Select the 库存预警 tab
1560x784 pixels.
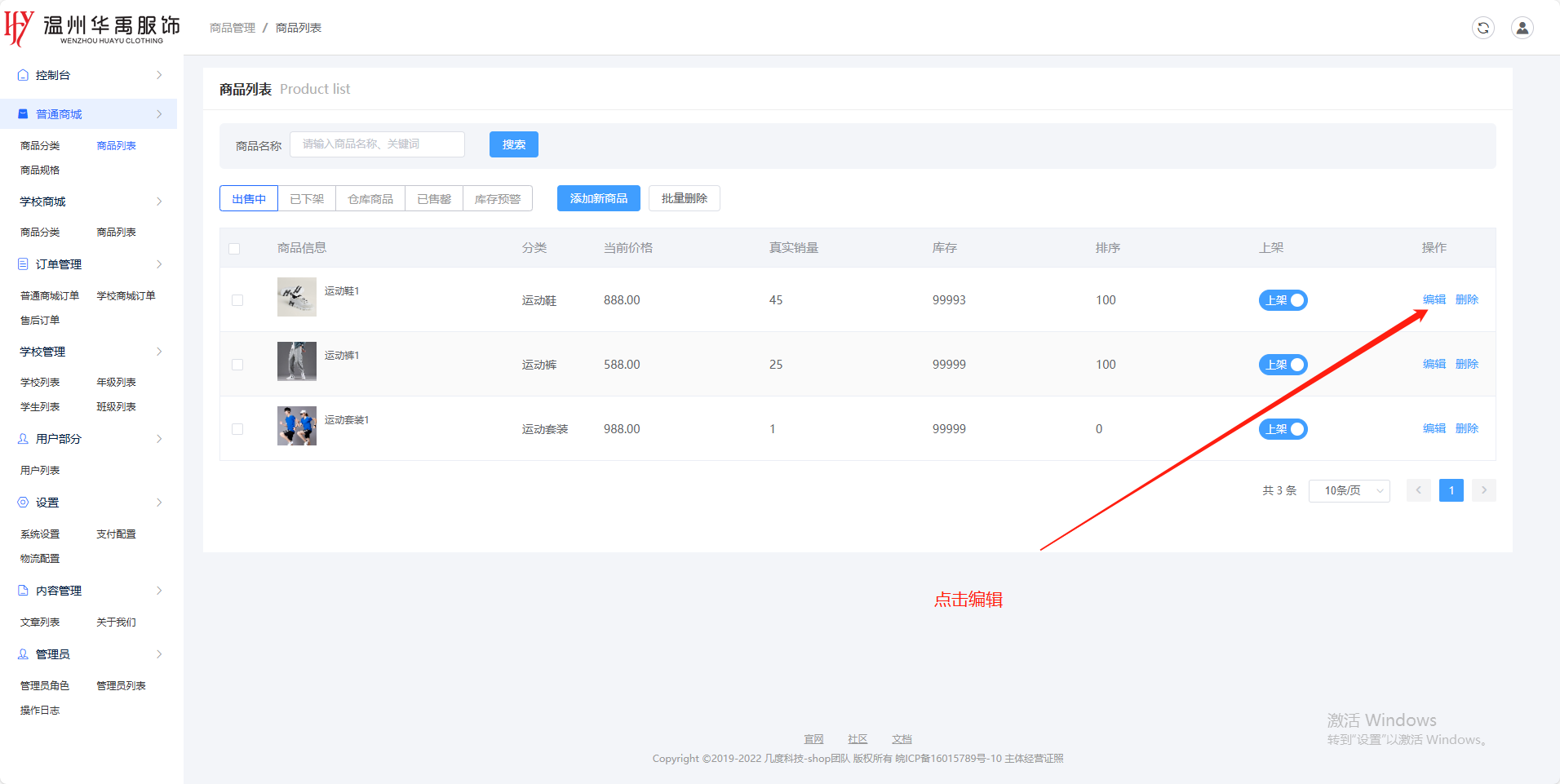click(497, 199)
